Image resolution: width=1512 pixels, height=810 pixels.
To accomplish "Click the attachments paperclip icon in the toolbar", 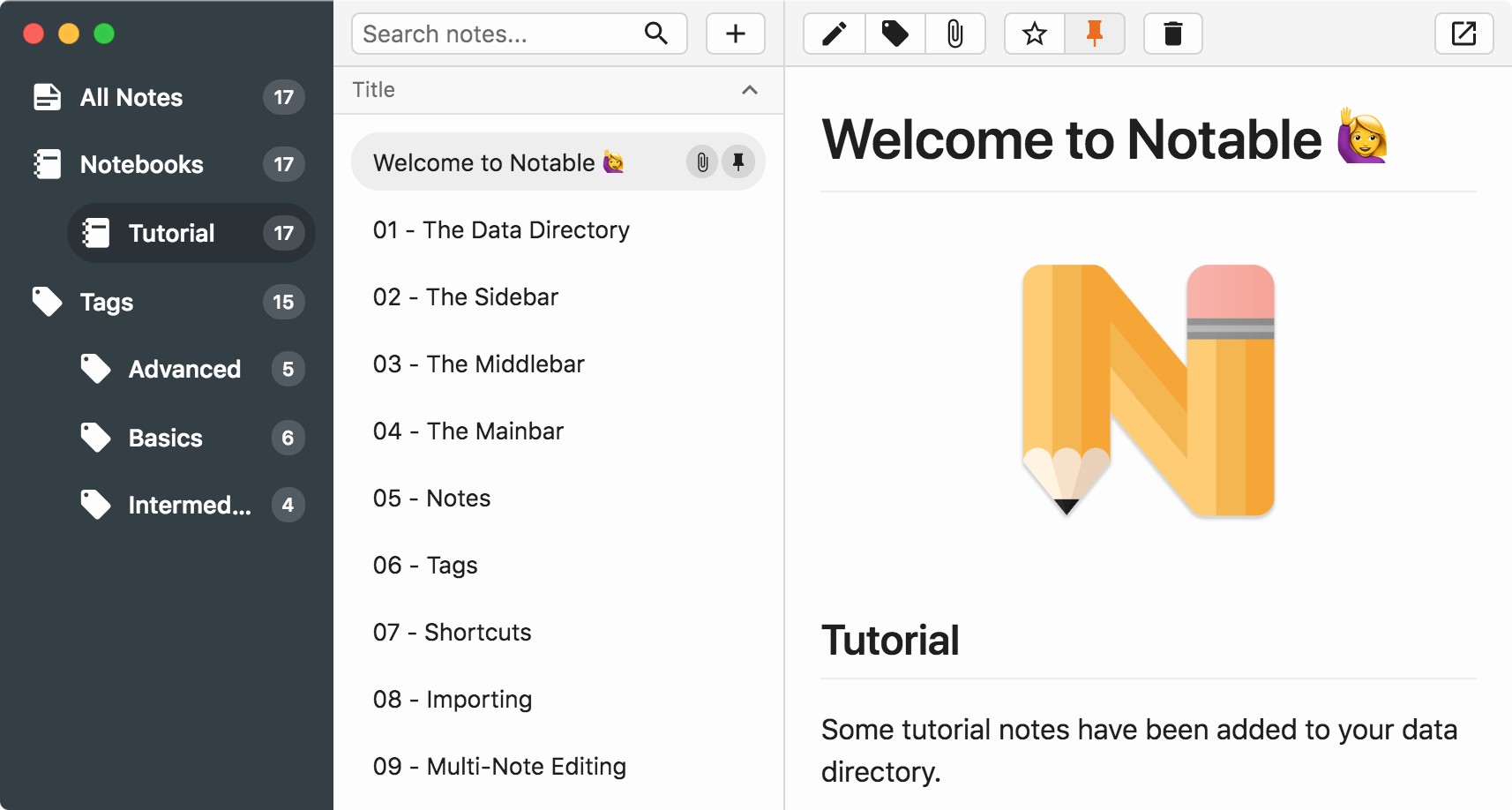I will (955, 34).
